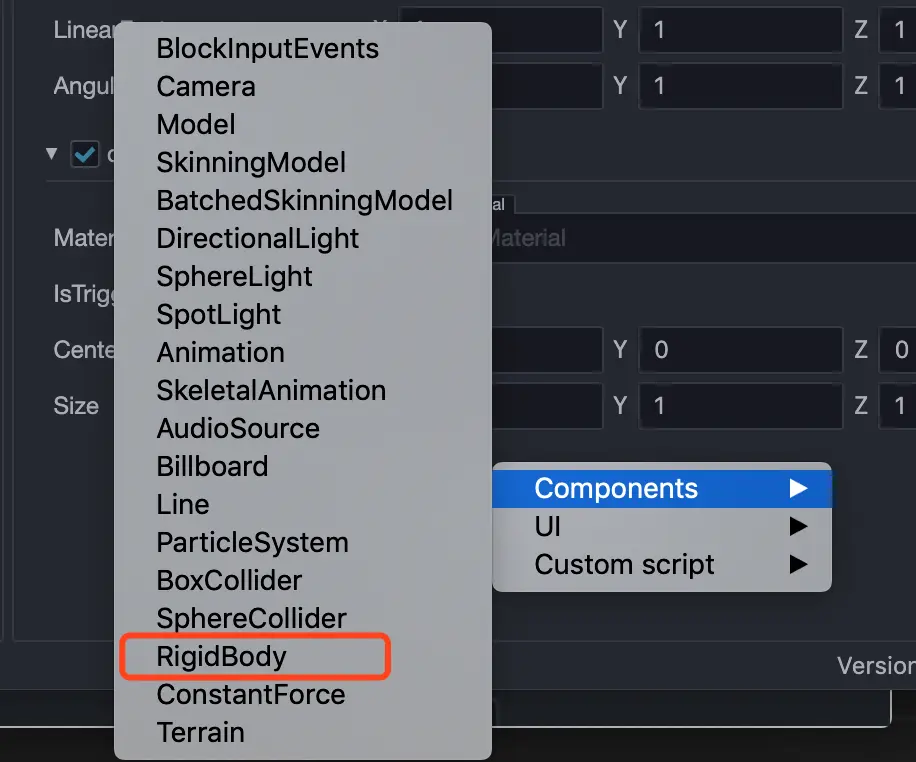Edit the Size Y input field
The image size is (916, 762).
coord(740,406)
